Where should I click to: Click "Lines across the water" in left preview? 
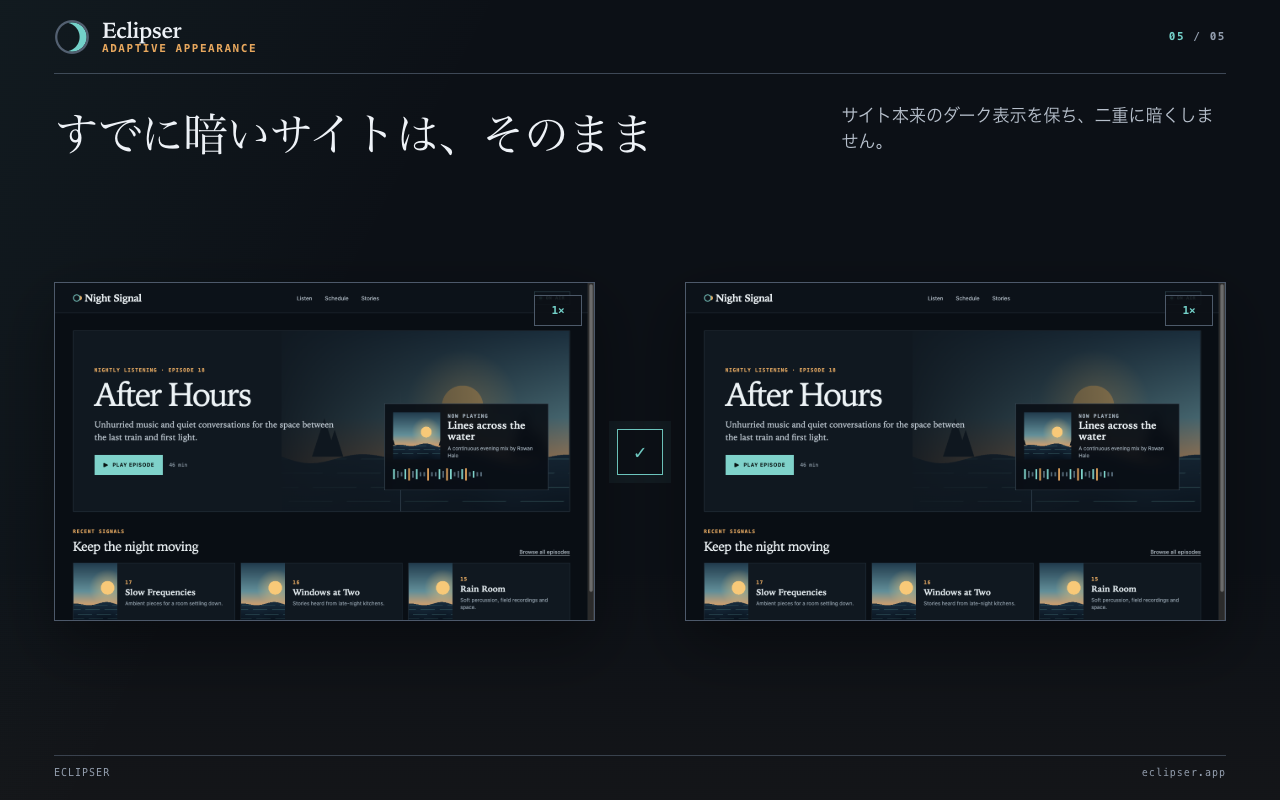coord(487,431)
